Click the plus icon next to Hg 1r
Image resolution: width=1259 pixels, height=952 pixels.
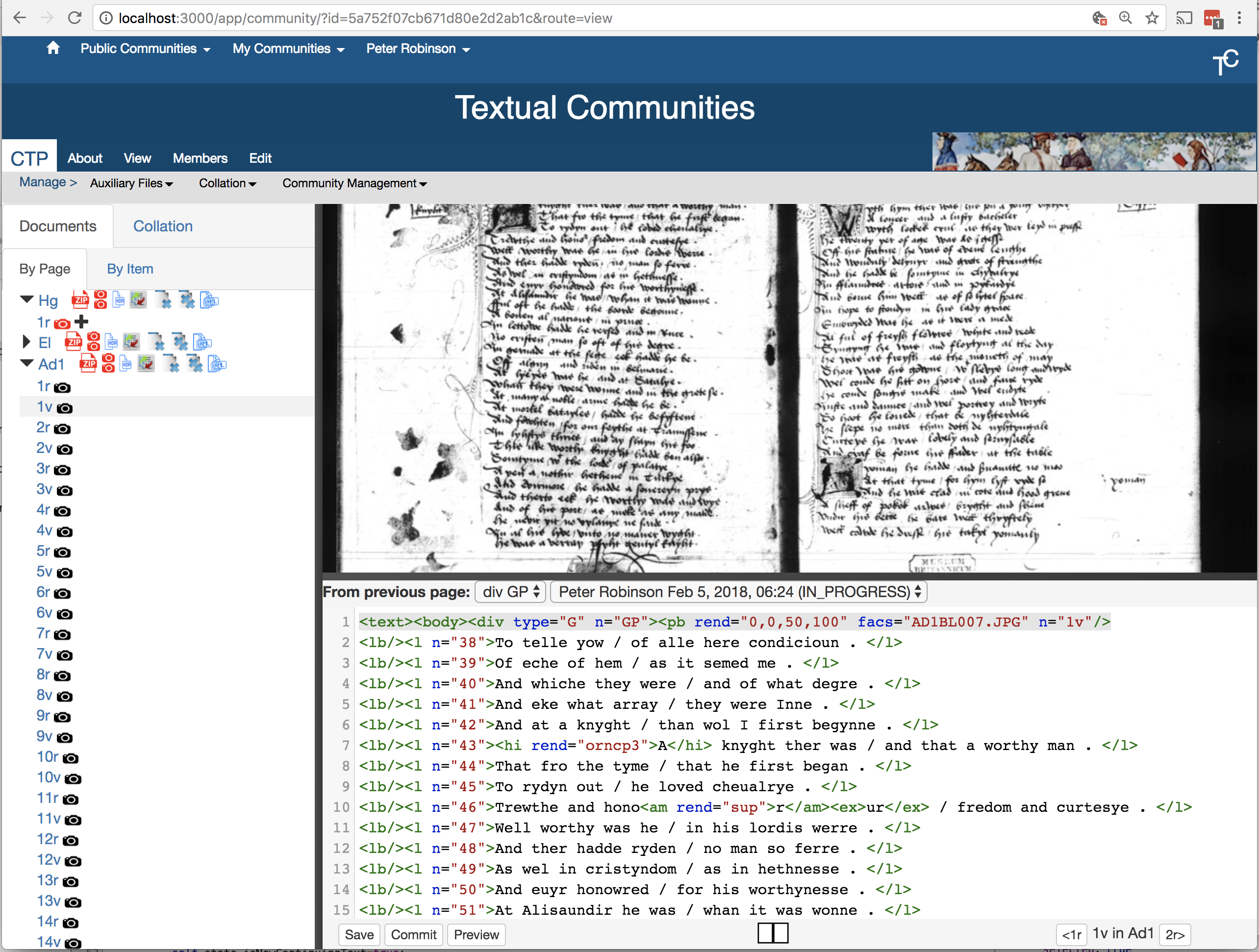[x=81, y=322]
